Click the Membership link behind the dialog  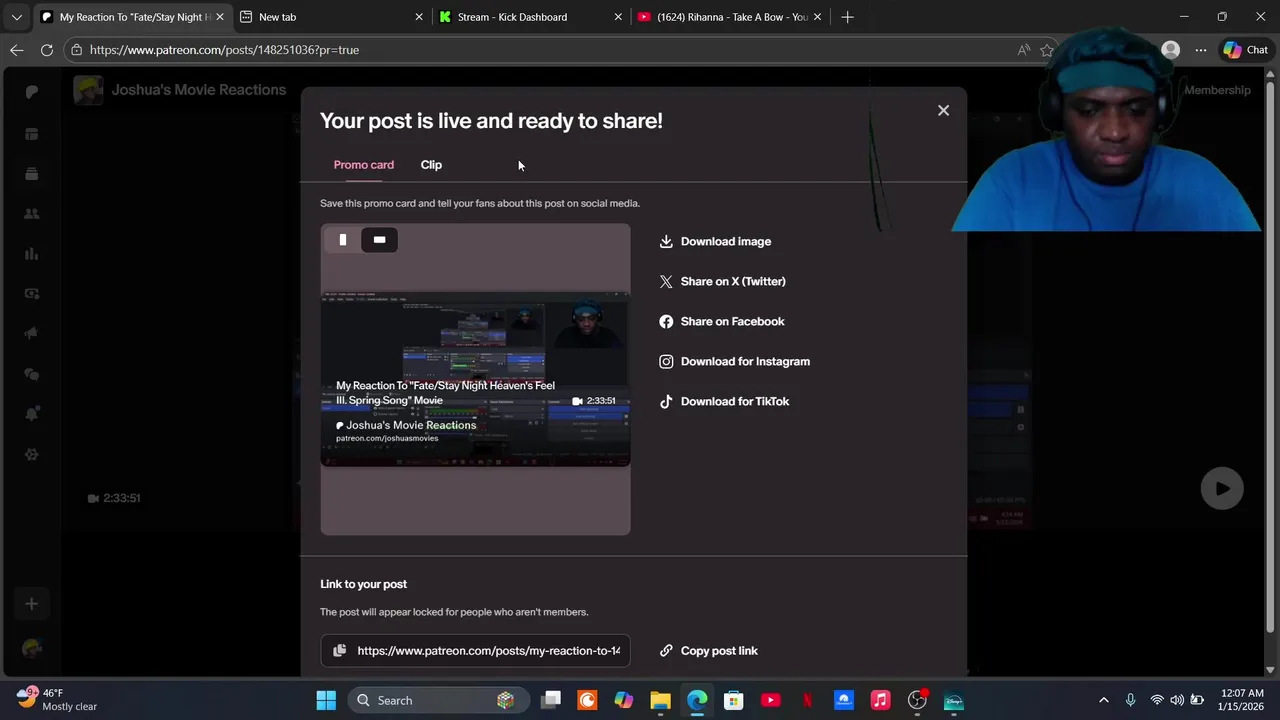1217,90
